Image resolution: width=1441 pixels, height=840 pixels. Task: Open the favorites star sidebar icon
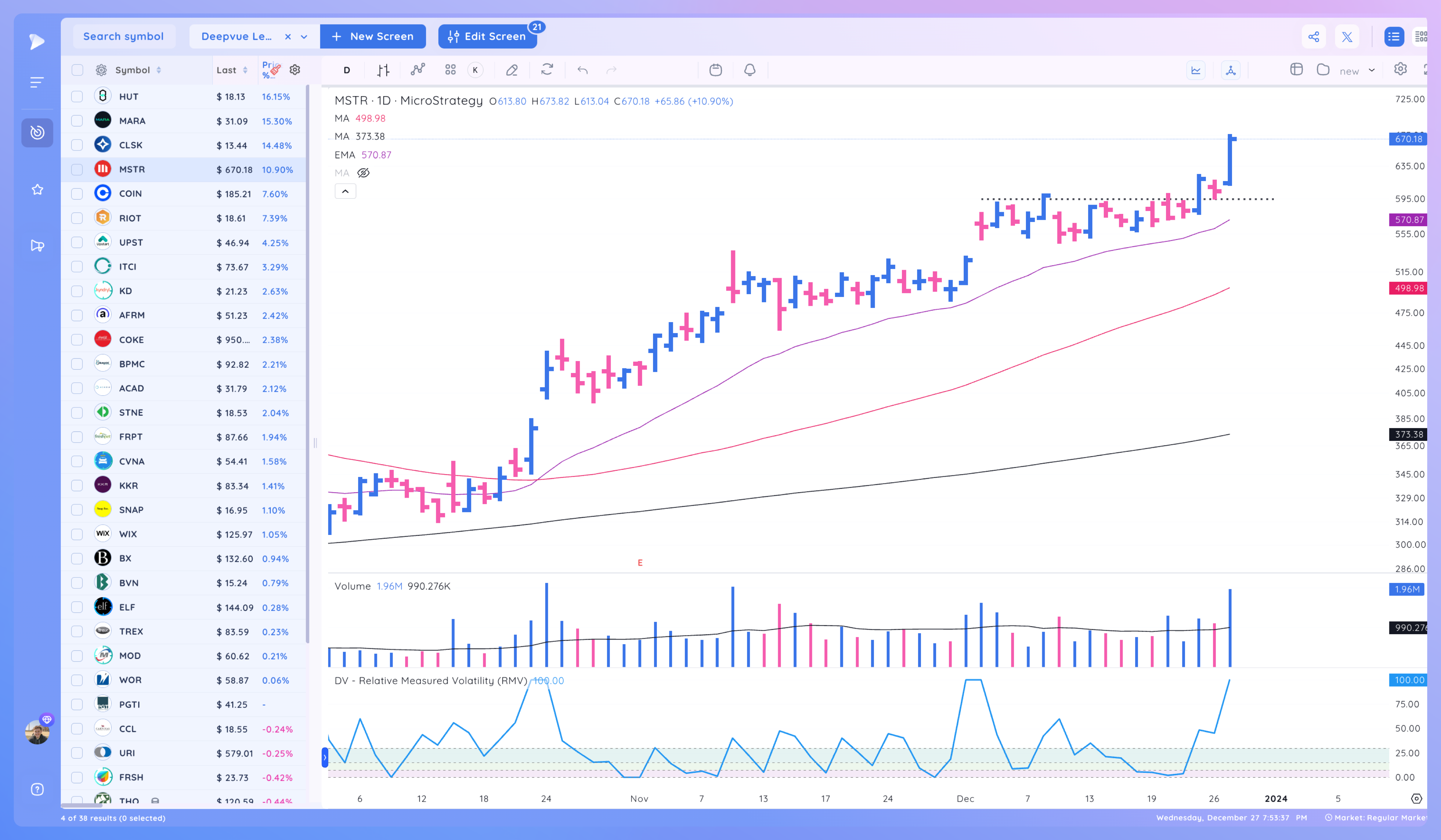tap(37, 189)
